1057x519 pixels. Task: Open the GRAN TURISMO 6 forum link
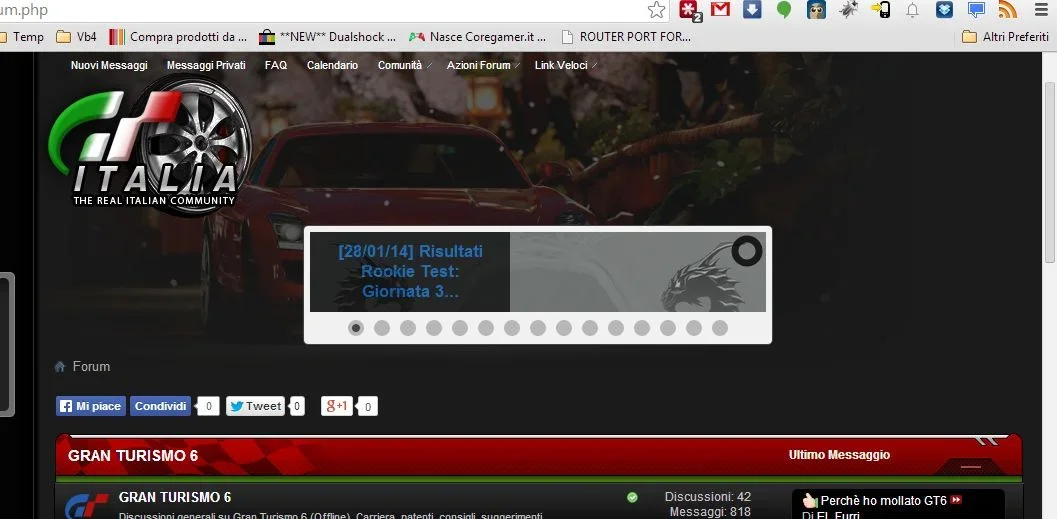pyautogui.click(x=175, y=497)
